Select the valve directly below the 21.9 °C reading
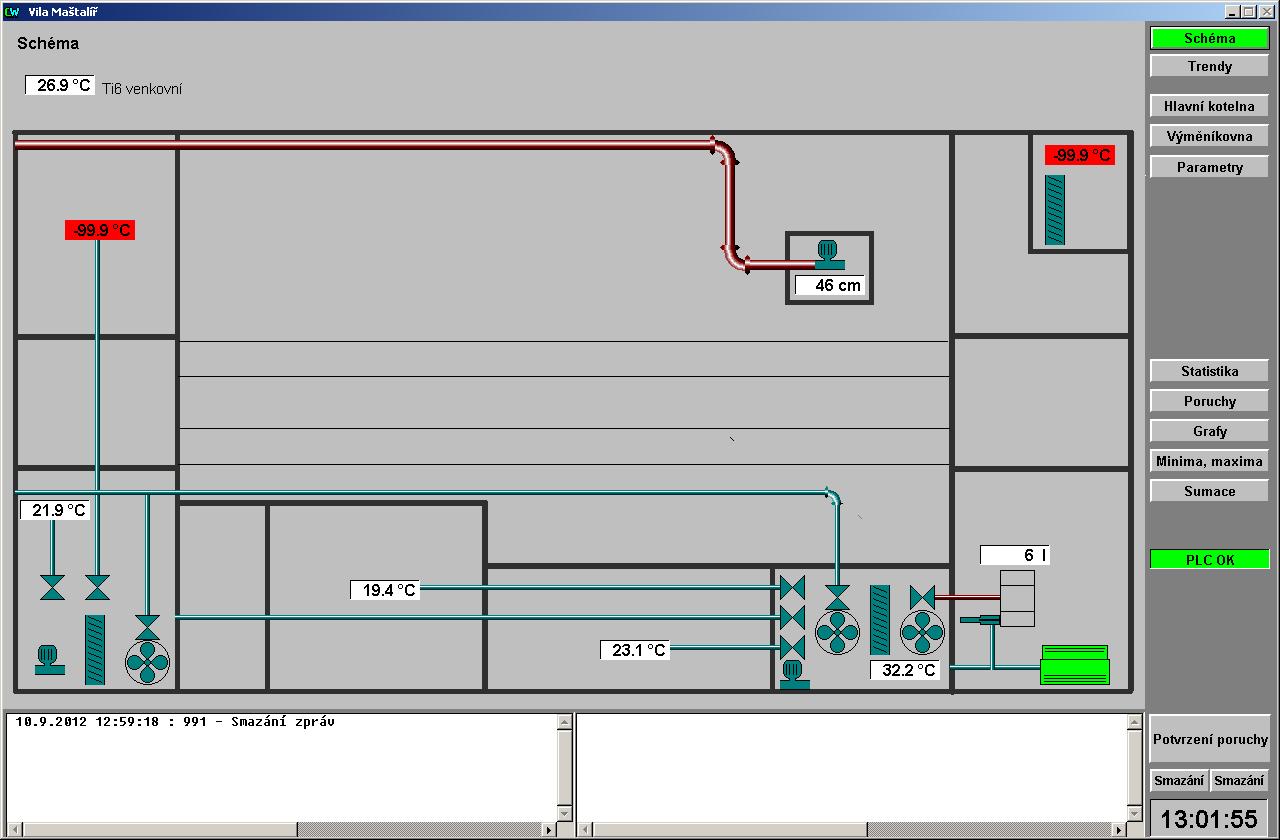Screen dimensions: 1280x840 [52, 588]
